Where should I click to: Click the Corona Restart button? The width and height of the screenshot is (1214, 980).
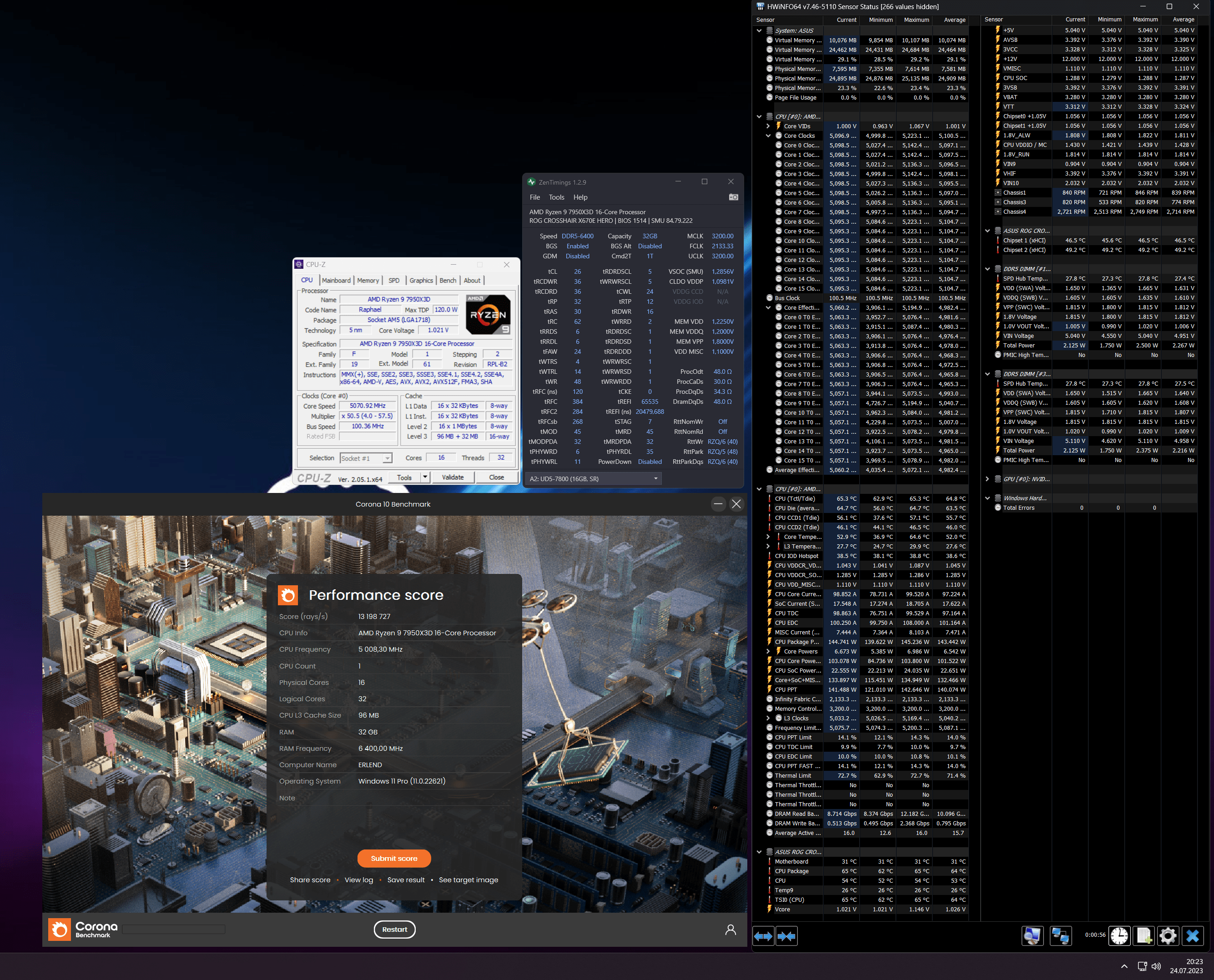click(x=394, y=929)
